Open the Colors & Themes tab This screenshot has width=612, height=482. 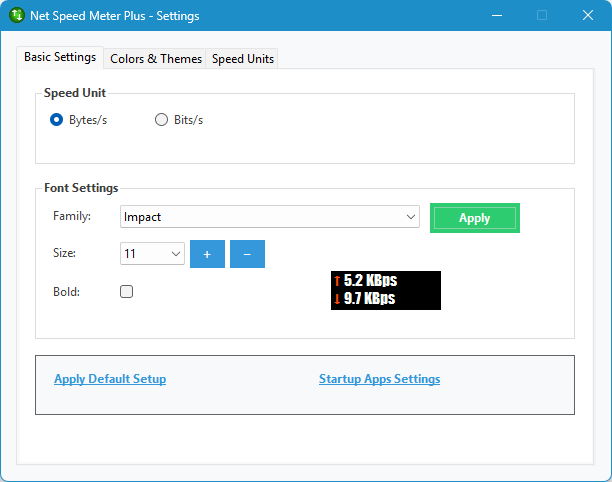click(x=156, y=59)
